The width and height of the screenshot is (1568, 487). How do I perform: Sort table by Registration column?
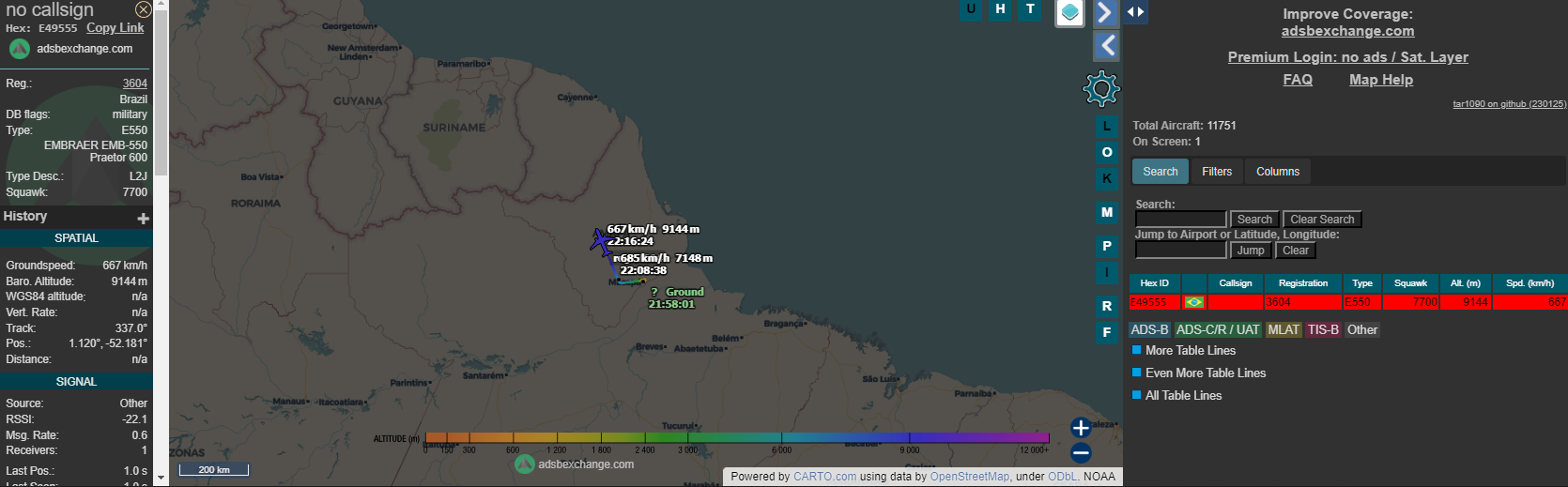1303,283
